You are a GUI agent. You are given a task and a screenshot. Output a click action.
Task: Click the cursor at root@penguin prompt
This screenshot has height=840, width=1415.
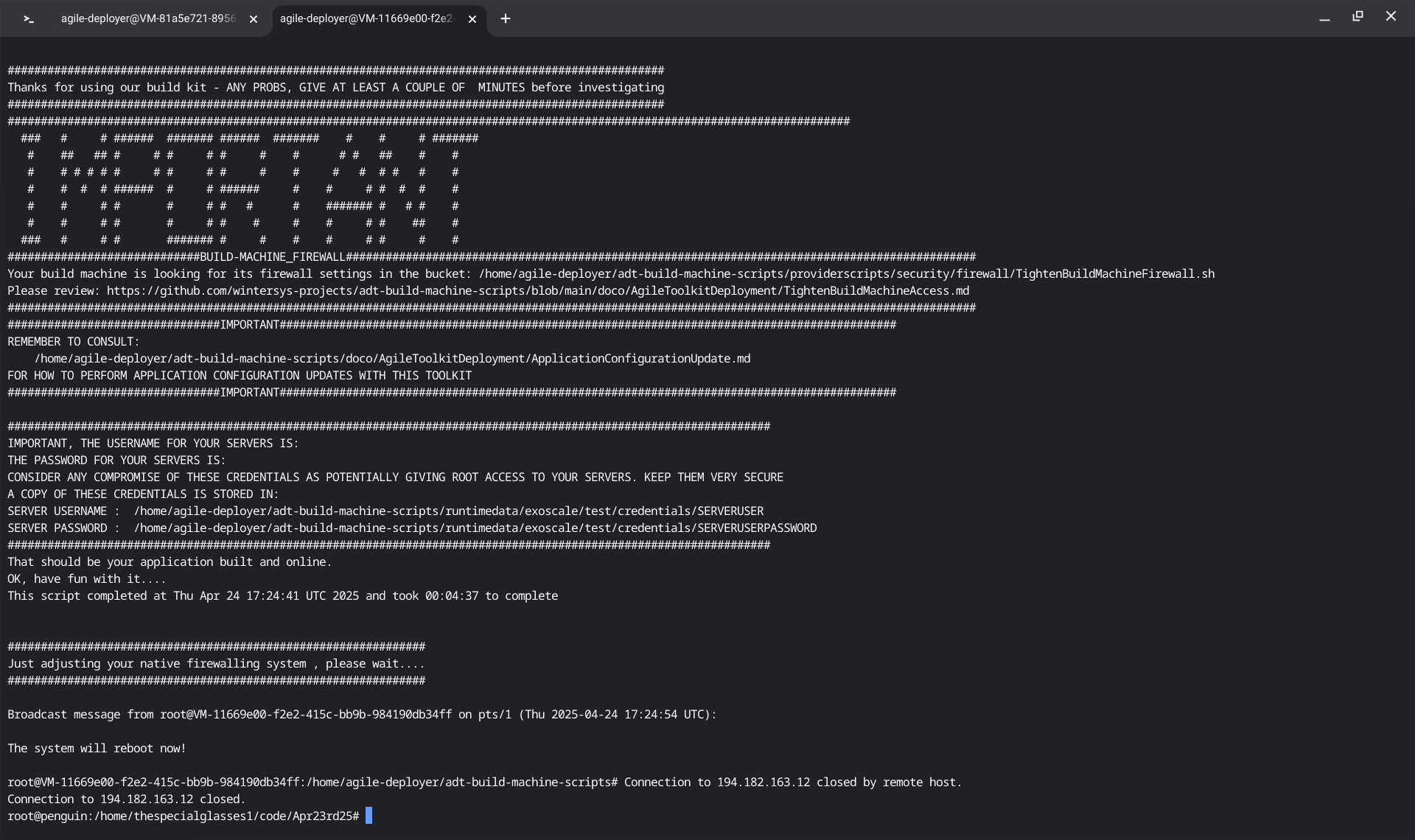[x=368, y=816]
